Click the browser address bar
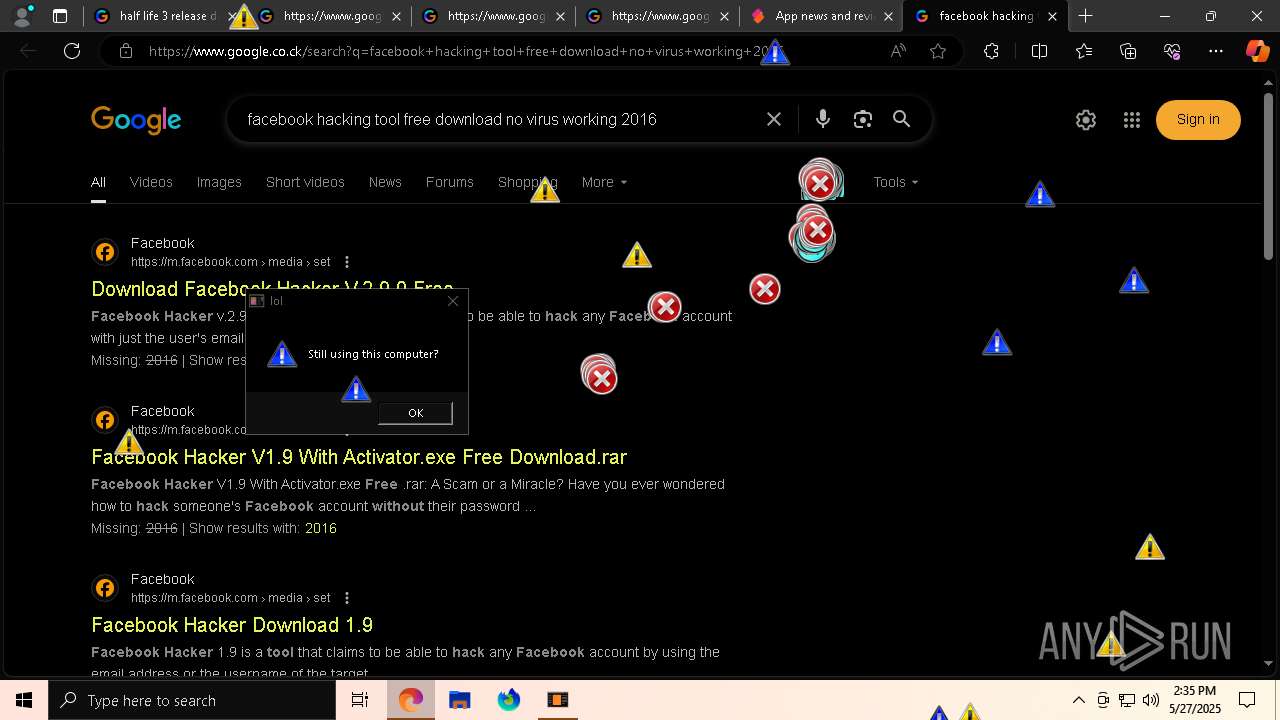 pyautogui.click(x=510, y=51)
